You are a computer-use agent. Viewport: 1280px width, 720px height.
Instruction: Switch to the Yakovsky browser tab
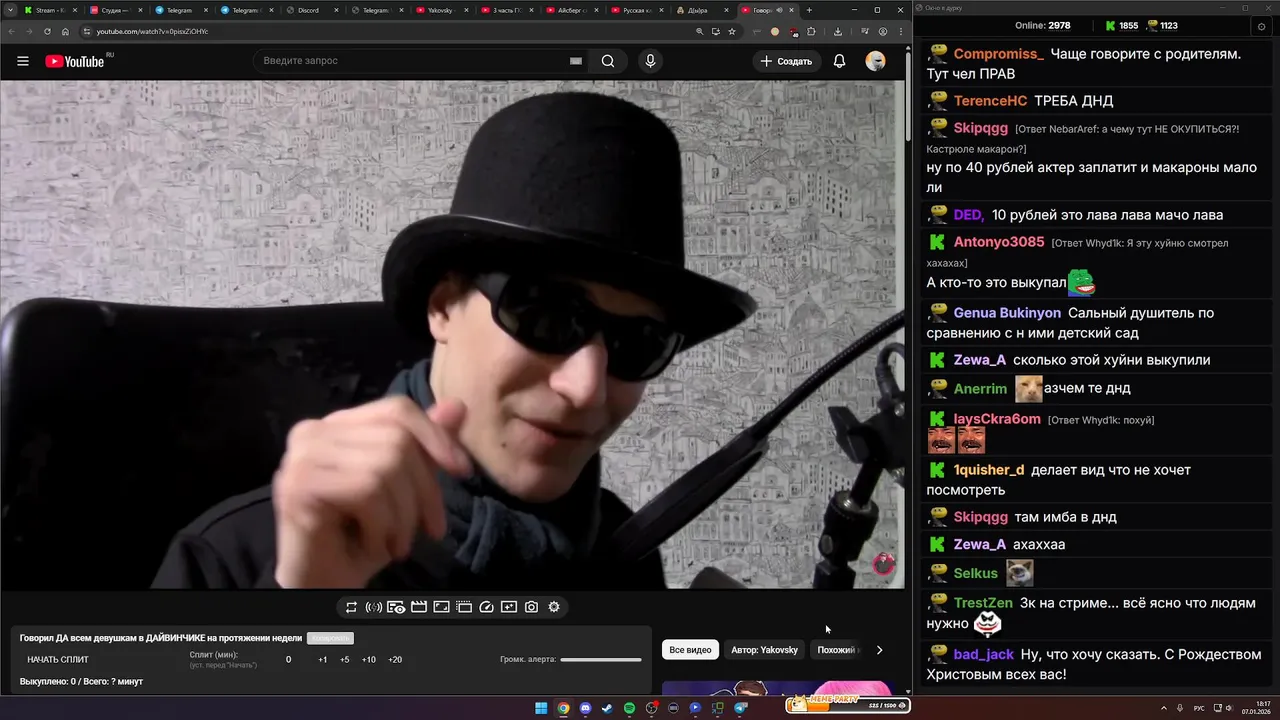click(440, 10)
